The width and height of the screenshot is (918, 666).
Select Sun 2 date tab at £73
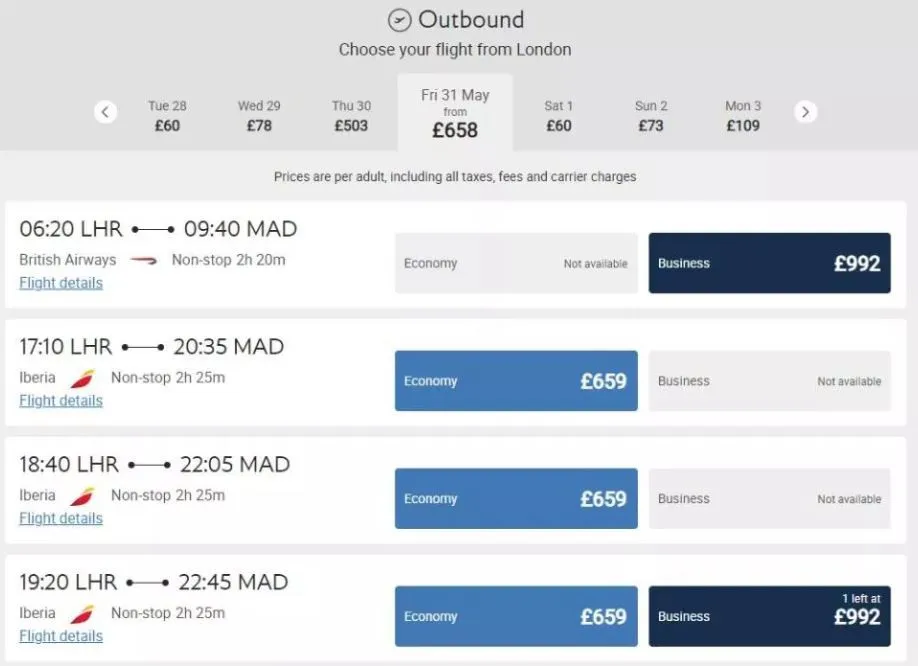(x=651, y=116)
